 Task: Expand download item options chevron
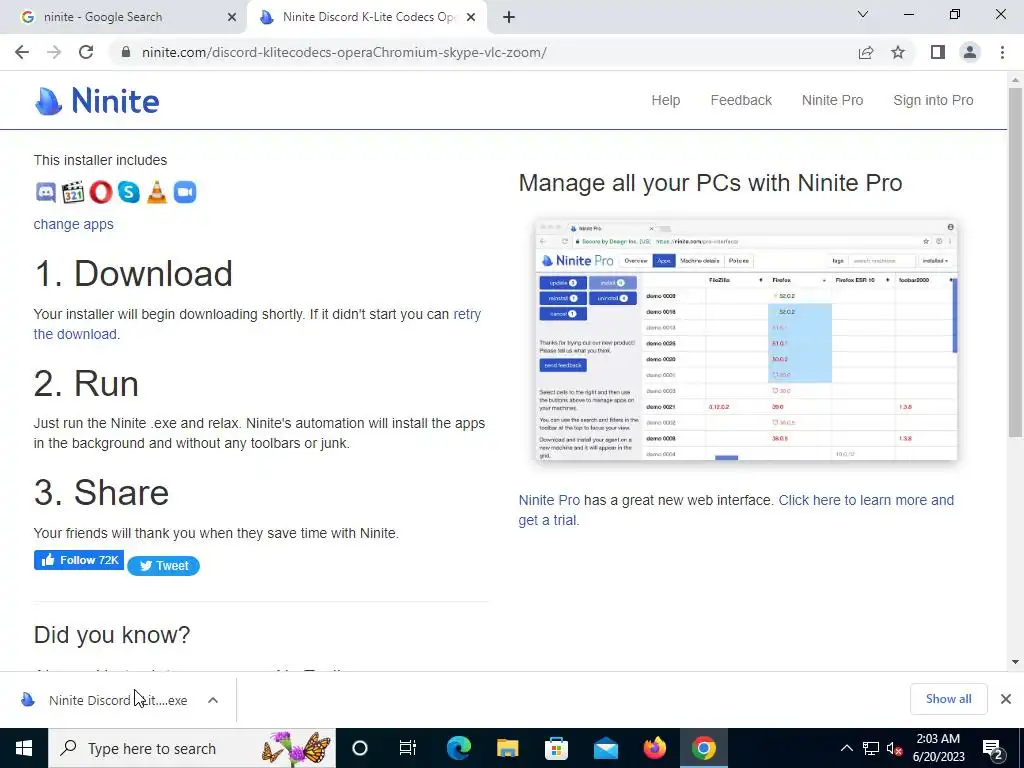(213, 700)
